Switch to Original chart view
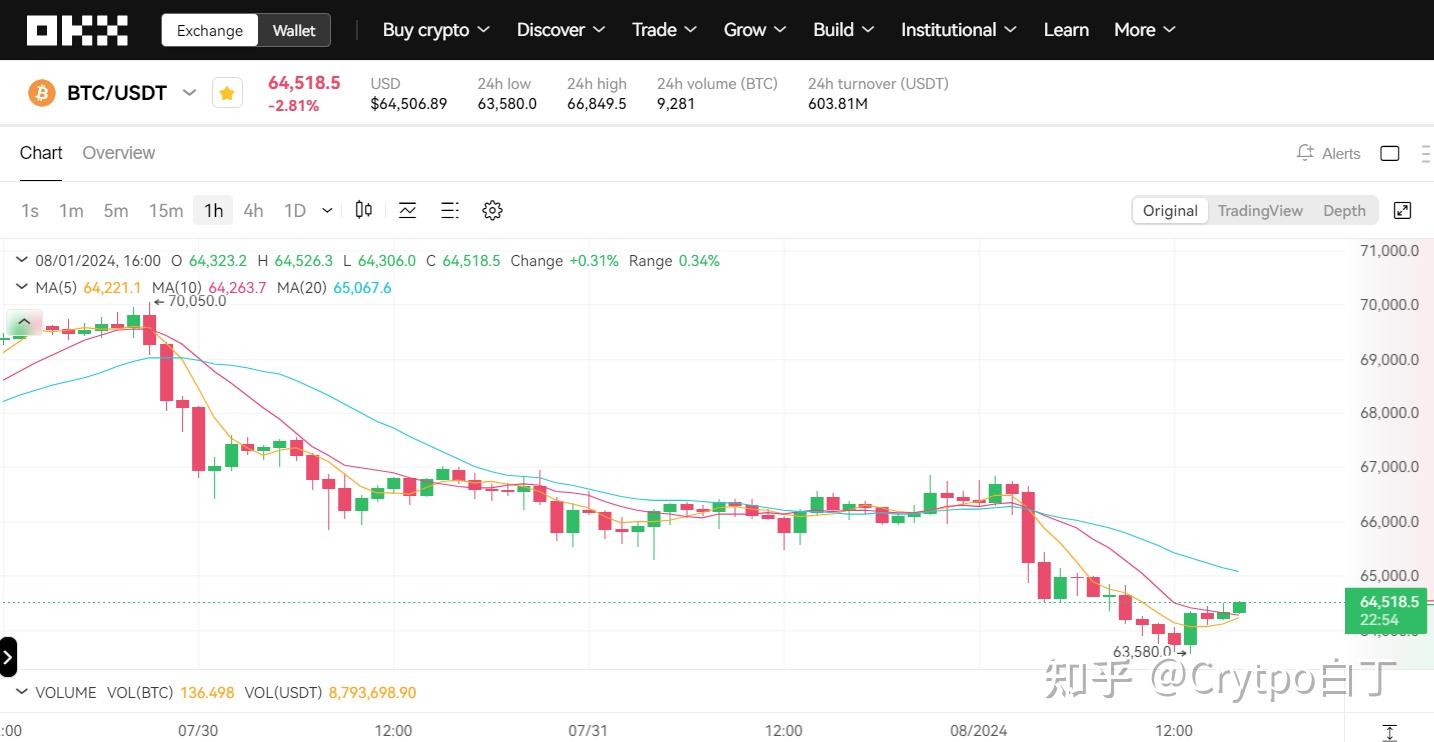The image size is (1434, 742). click(1170, 210)
